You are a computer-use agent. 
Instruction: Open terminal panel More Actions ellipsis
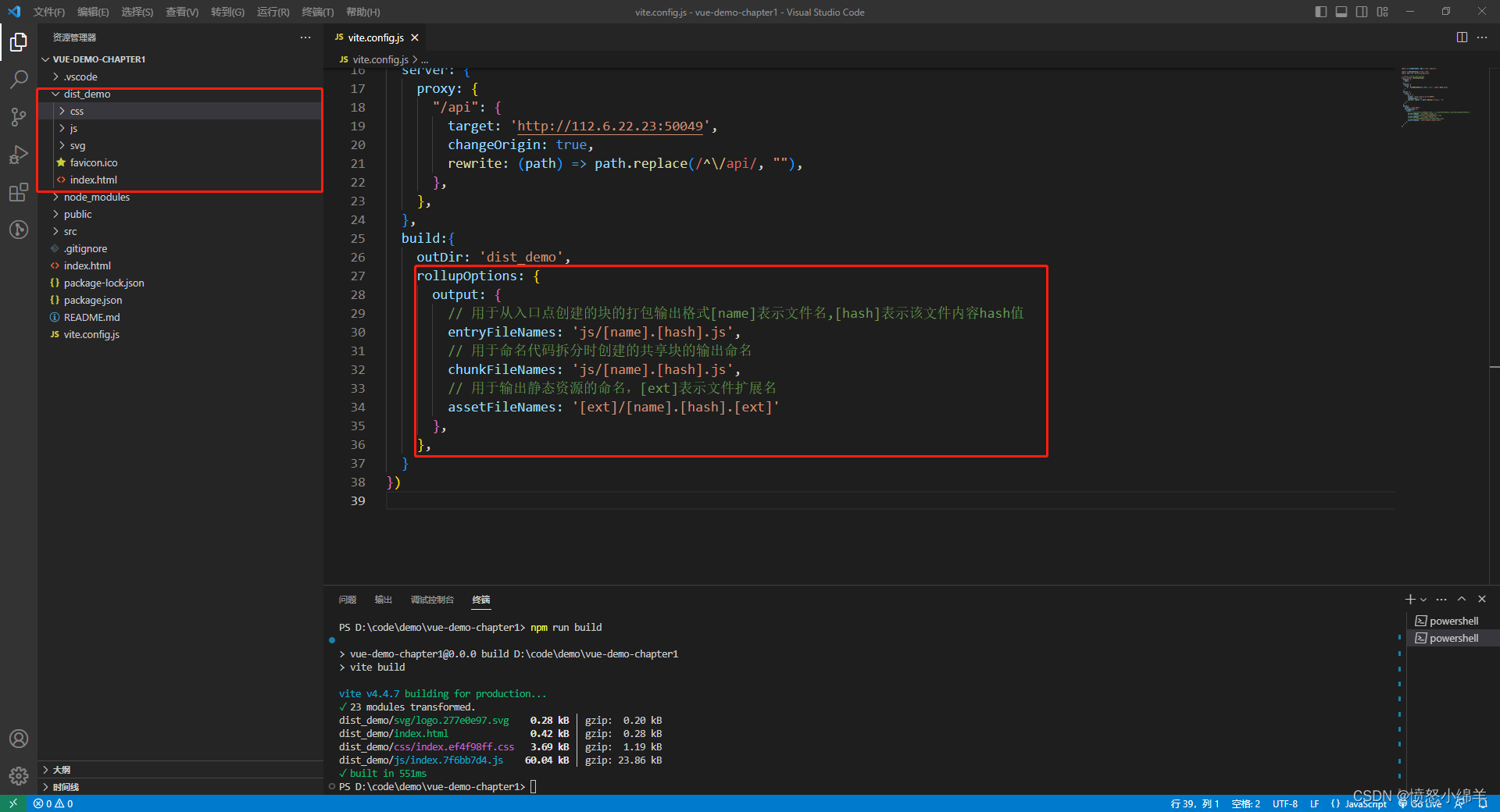click(x=1441, y=600)
